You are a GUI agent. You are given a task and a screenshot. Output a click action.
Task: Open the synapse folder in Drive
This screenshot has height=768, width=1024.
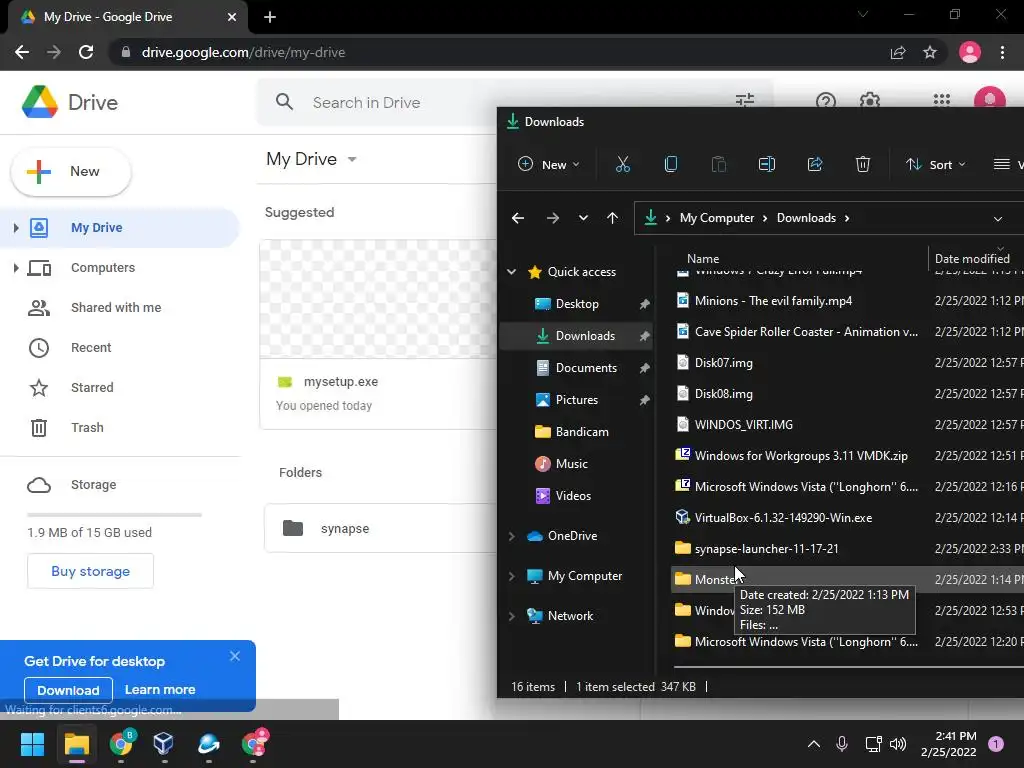tap(380, 528)
